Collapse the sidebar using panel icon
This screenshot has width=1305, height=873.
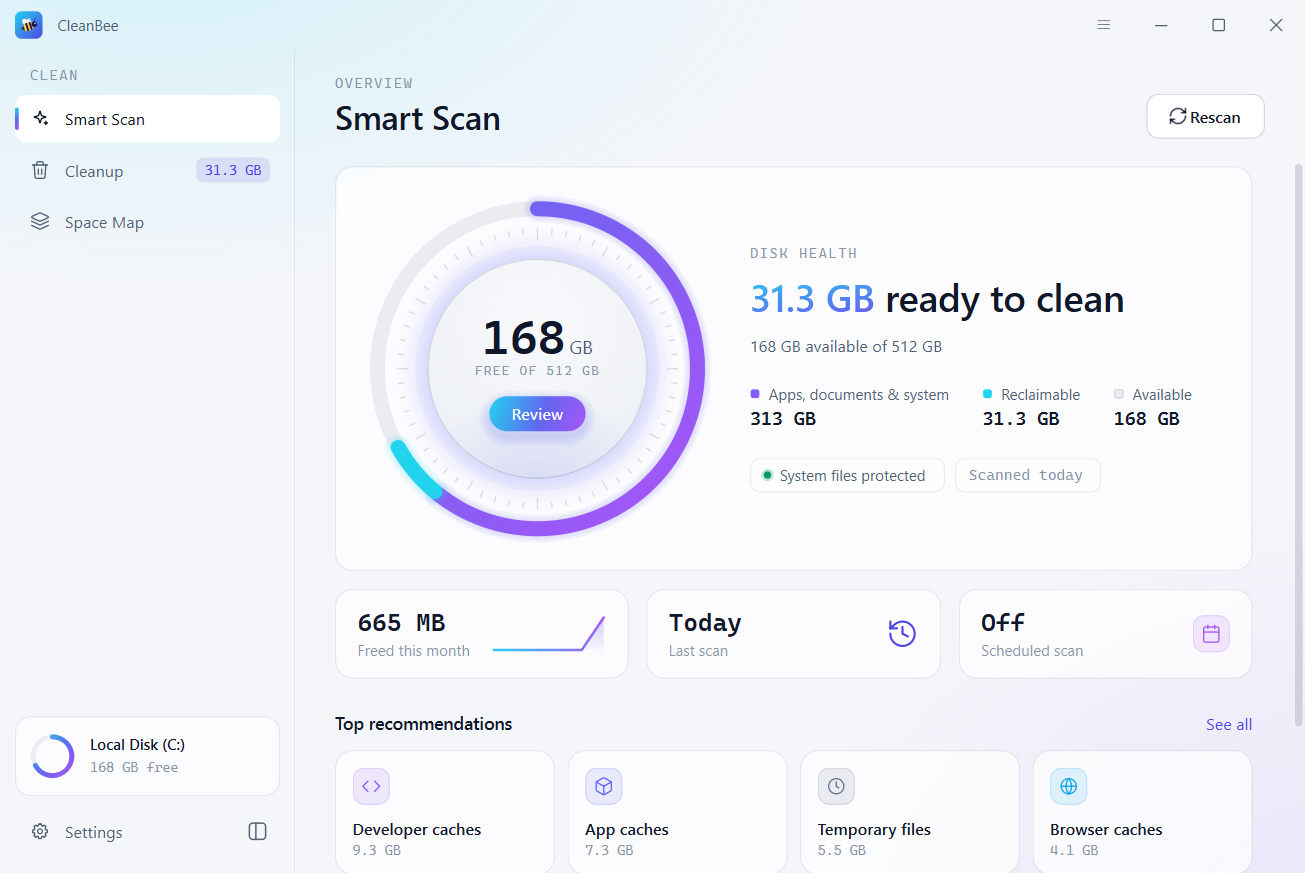click(257, 832)
